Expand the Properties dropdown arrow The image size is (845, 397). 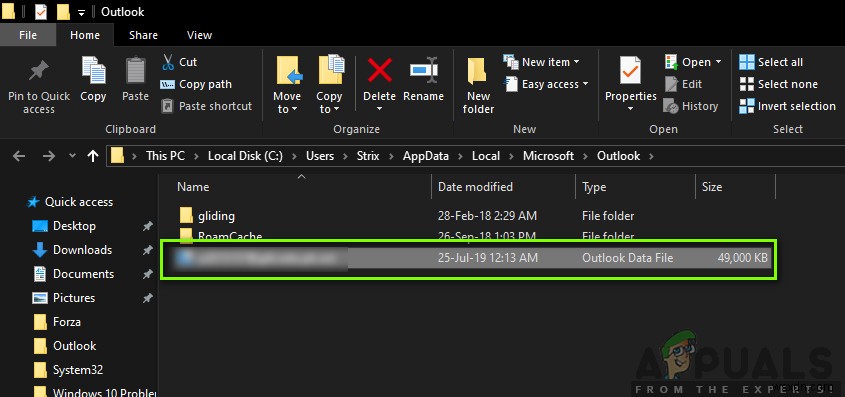631,109
